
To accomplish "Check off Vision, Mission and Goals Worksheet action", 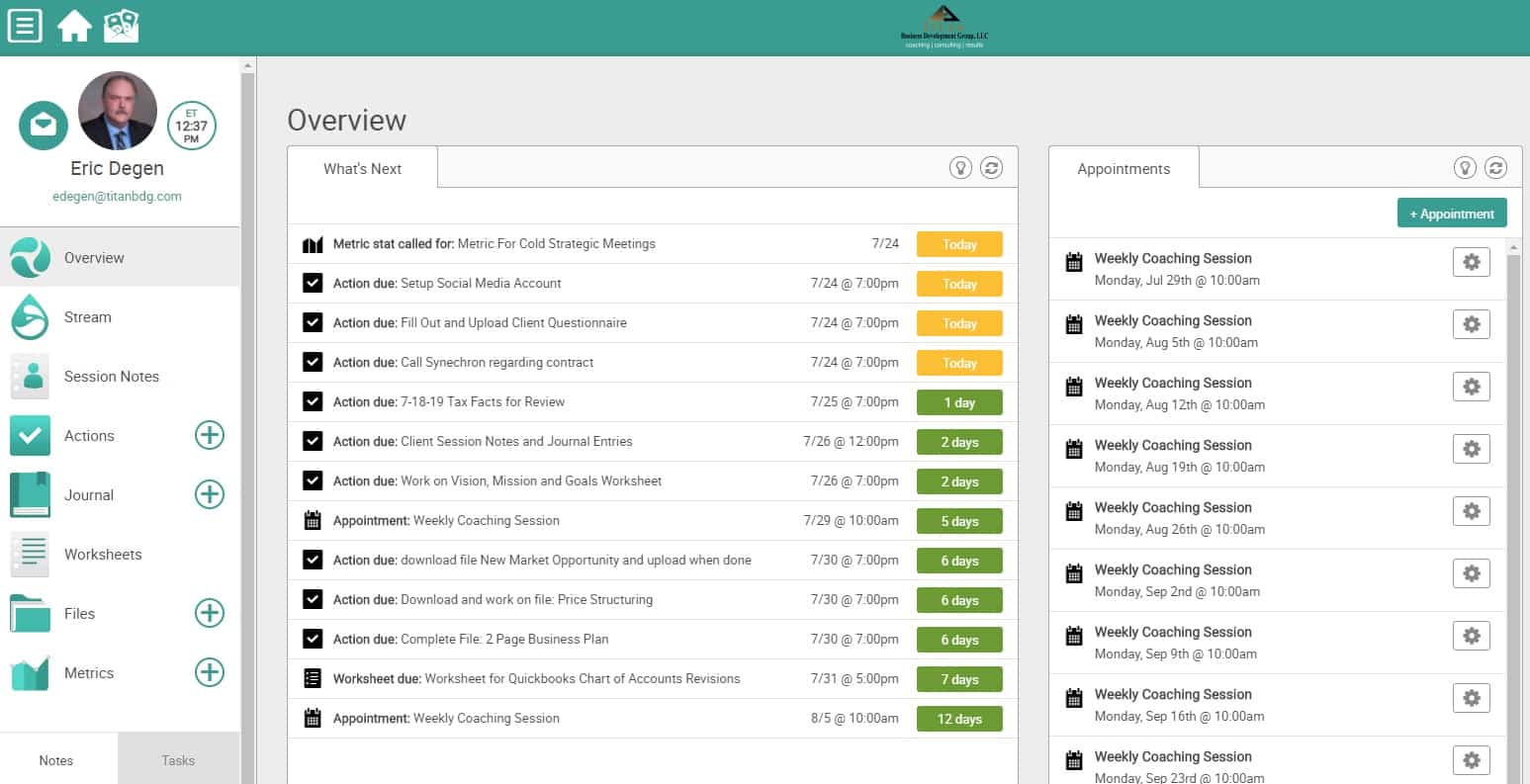I will (313, 480).
